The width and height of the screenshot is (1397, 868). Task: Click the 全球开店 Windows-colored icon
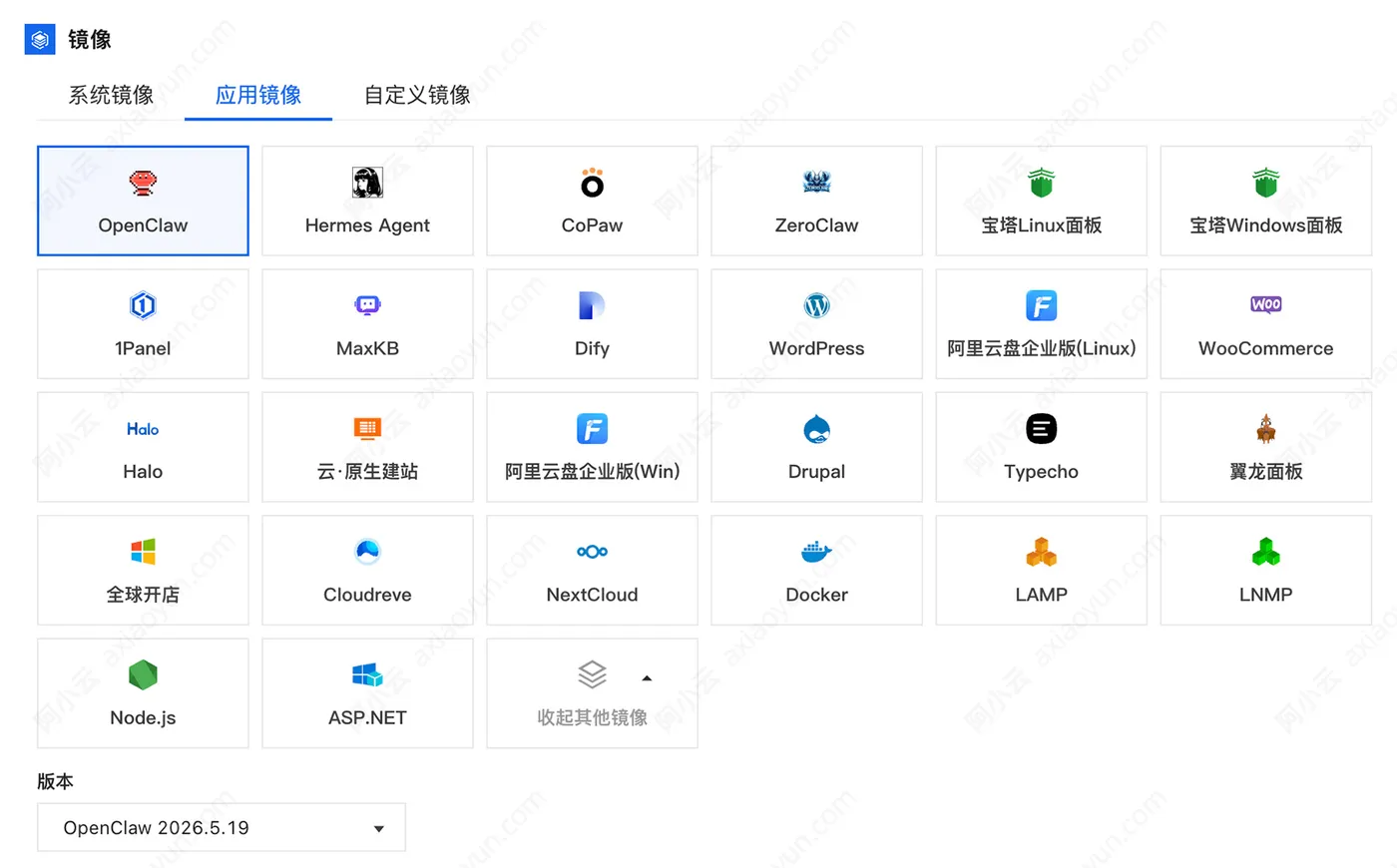tap(143, 552)
